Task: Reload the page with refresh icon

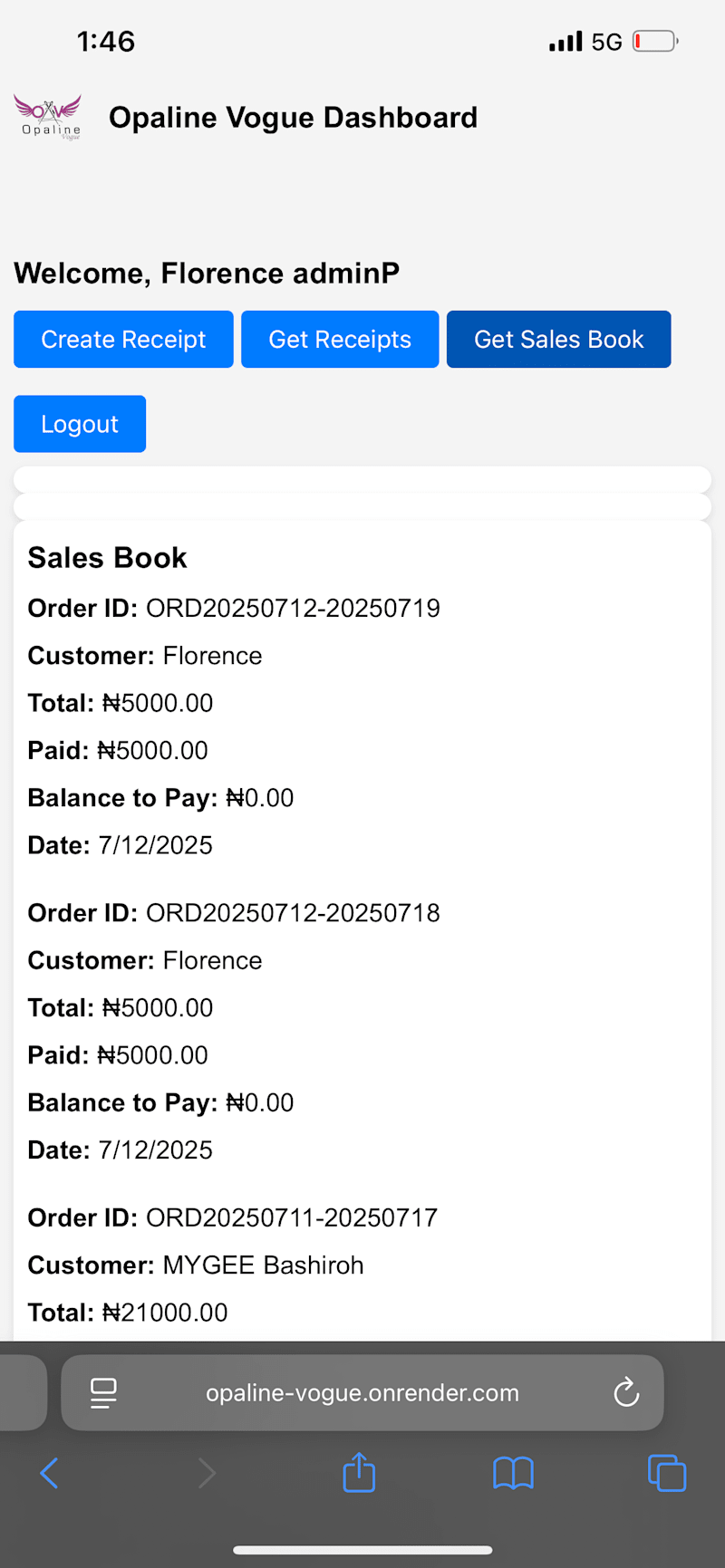Action: pyautogui.click(x=626, y=1392)
